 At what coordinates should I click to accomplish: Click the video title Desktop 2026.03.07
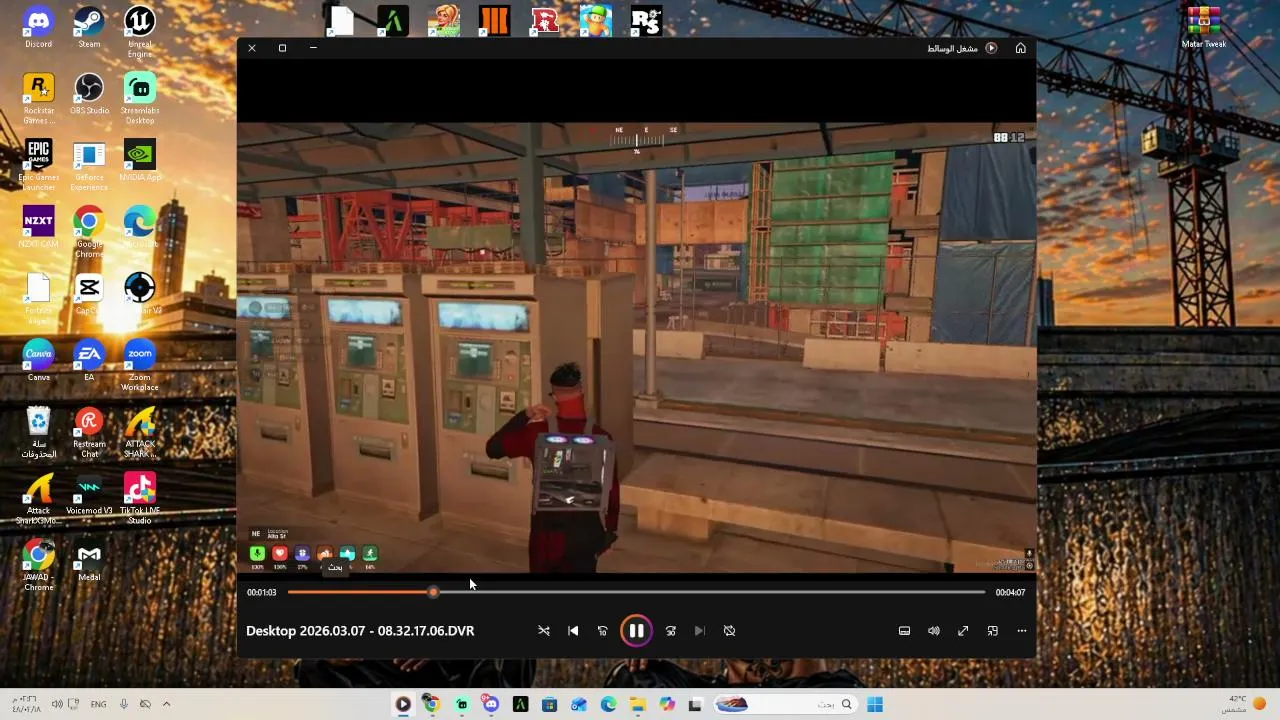(x=360, y=631)
